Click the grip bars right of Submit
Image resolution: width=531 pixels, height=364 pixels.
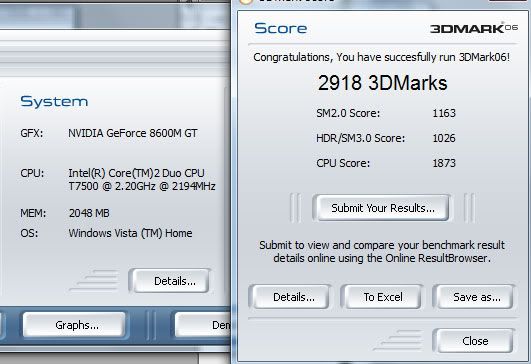(x=469, y=208)
